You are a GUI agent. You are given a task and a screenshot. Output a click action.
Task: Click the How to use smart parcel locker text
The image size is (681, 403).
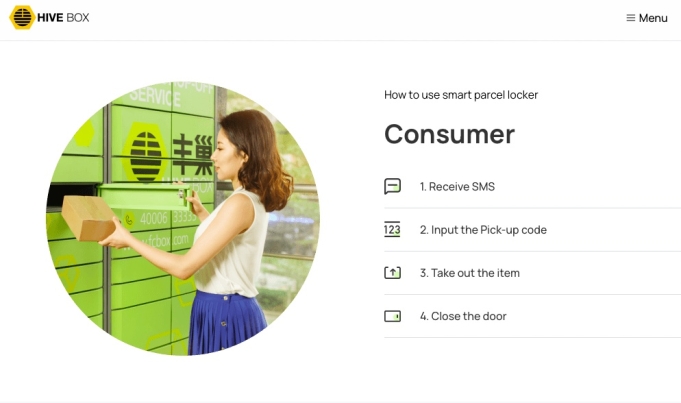coord(461,95)
